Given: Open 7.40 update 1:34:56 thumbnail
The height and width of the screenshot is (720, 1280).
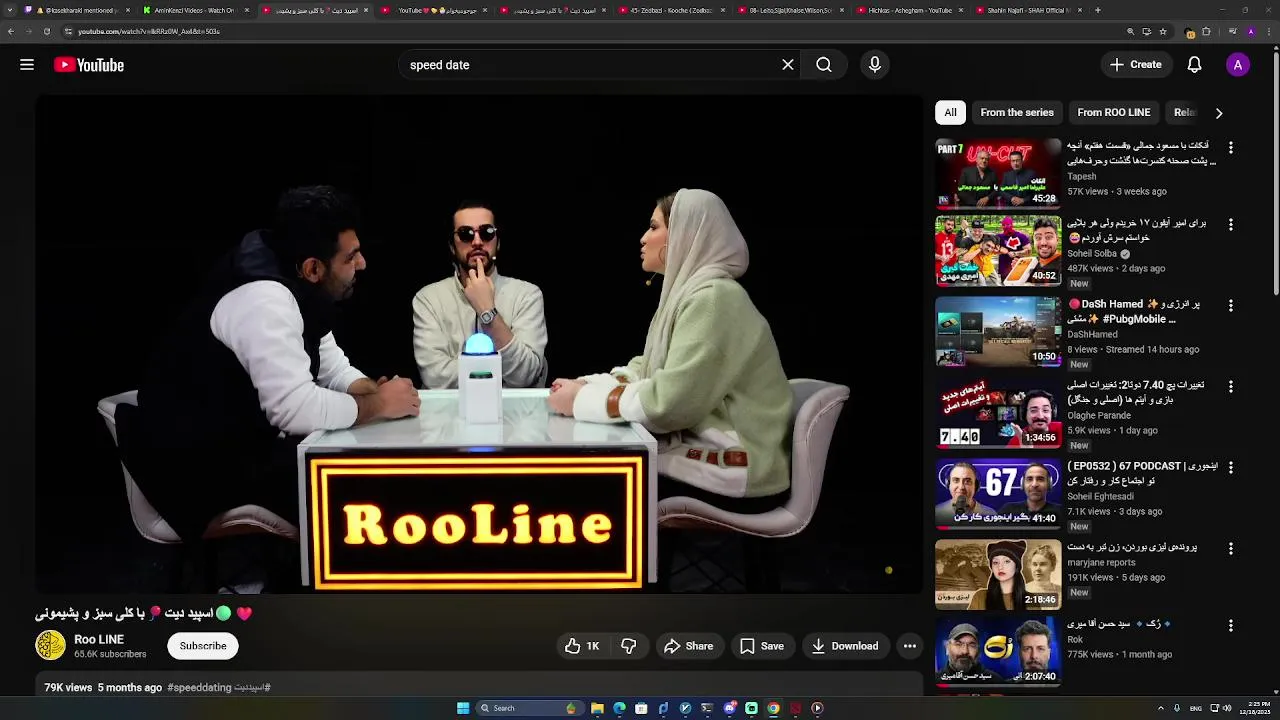Looking at the screenshot, I should point(998,413).
